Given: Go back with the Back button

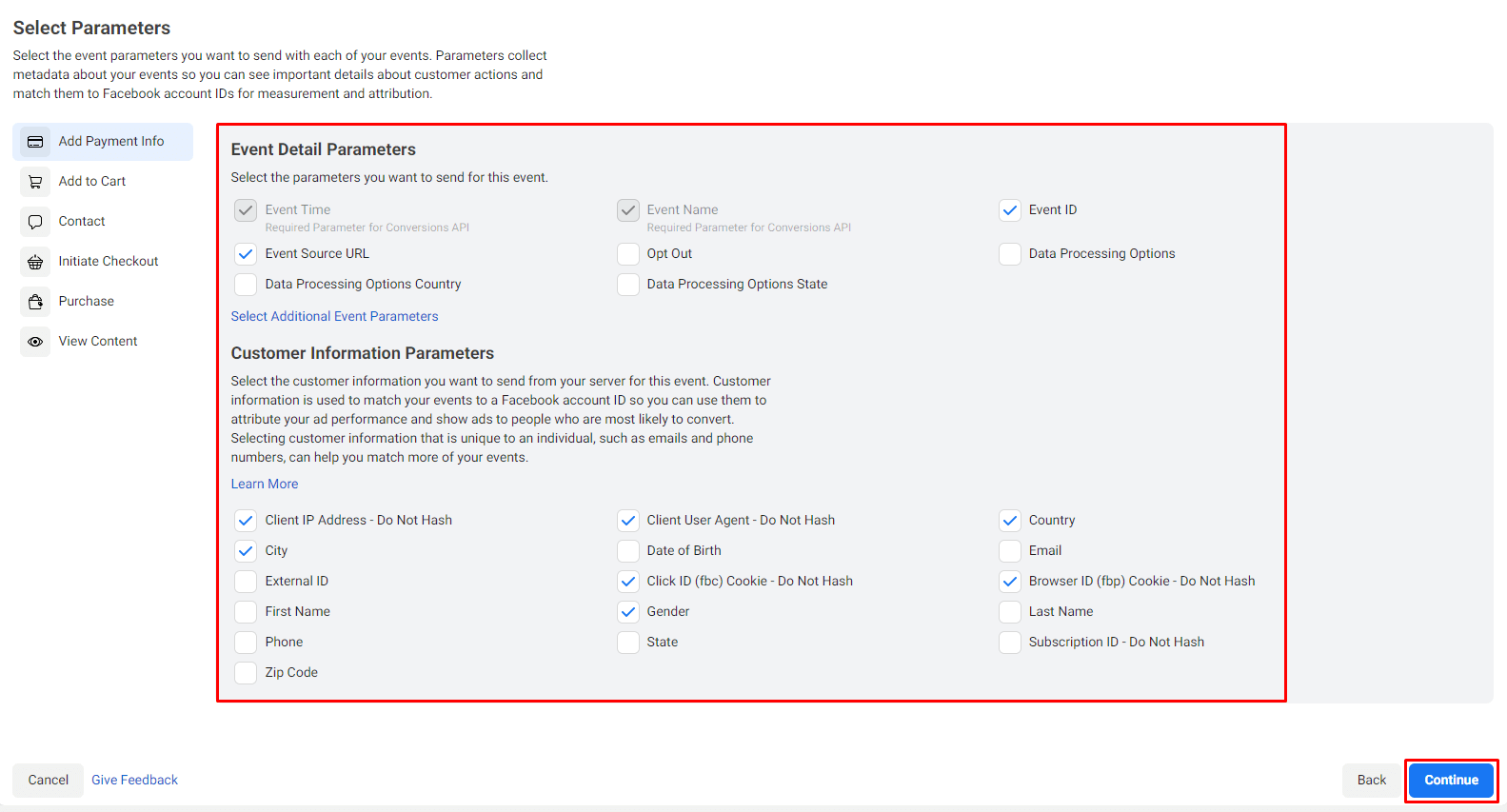Looking at the screenshot, I should 1372,780.
